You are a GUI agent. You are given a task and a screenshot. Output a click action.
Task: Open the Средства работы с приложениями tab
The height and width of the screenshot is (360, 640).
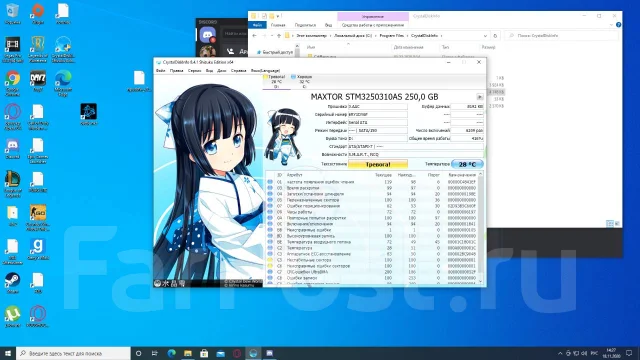point(373,25)
